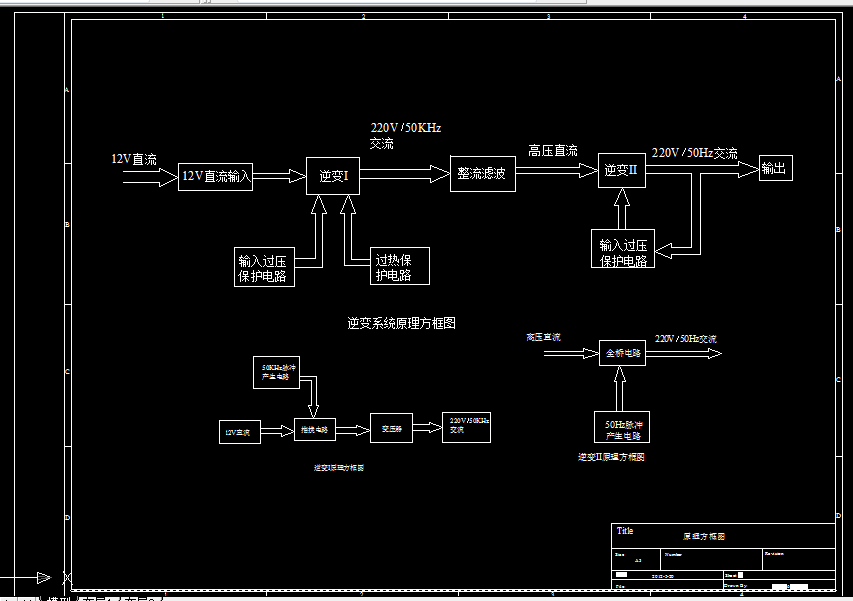Image resolution: width=853 pixels, height=601 pixels.
Task: Select the 全桥电路 block
Action: 622,353
